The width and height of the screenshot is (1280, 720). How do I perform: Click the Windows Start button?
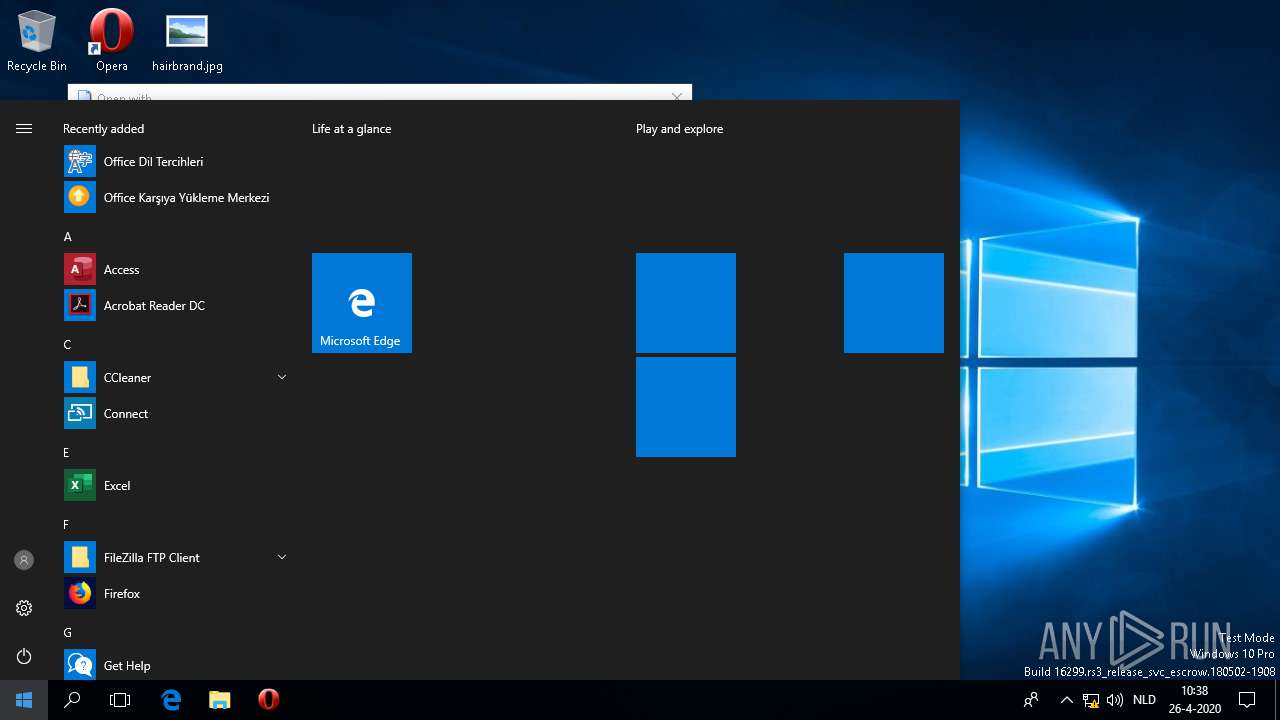coord(24,700)
